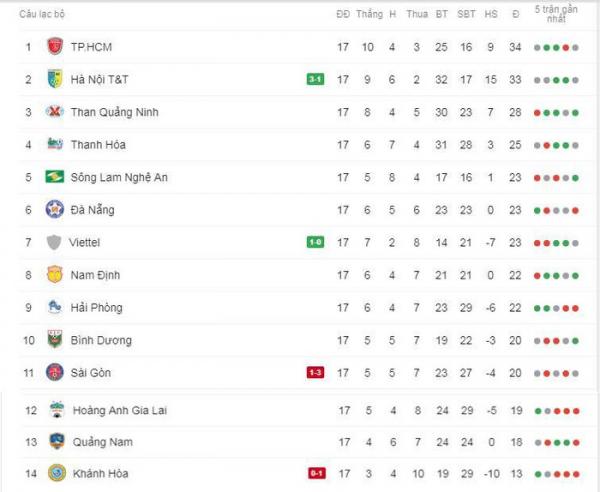Click the red 1-3 Sài Gòn score badge
Image resolution: width=600 pixels, height=492 pixels.
[x=315, y=373]
